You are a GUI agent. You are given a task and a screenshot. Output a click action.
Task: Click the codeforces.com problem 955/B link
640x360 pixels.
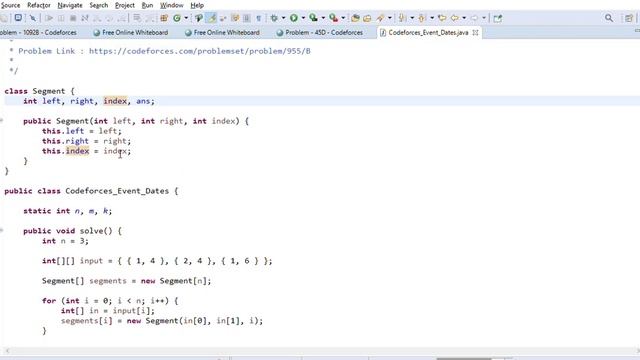200,51
